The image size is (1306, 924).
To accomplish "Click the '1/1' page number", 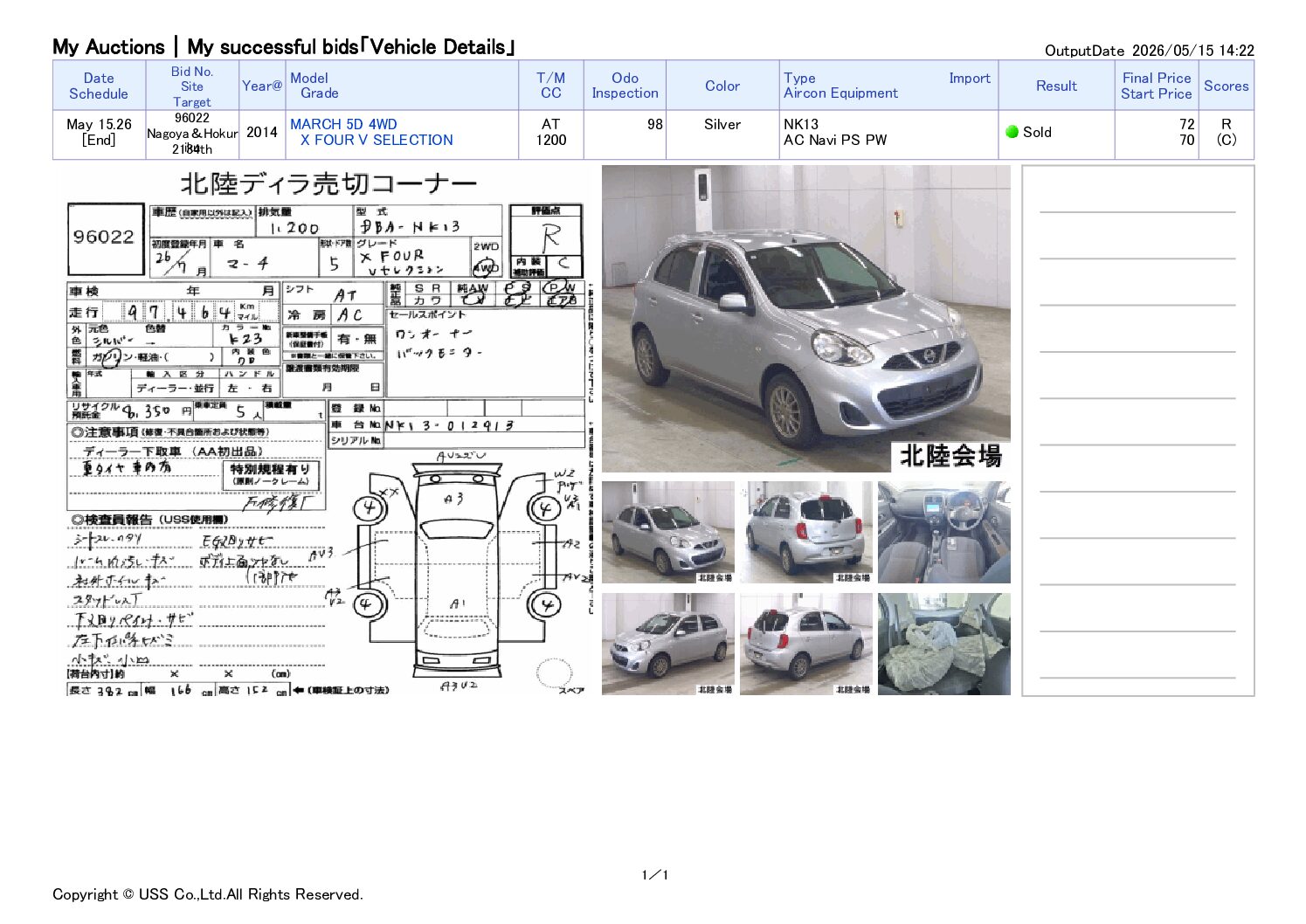I will (x=654, y=875).
